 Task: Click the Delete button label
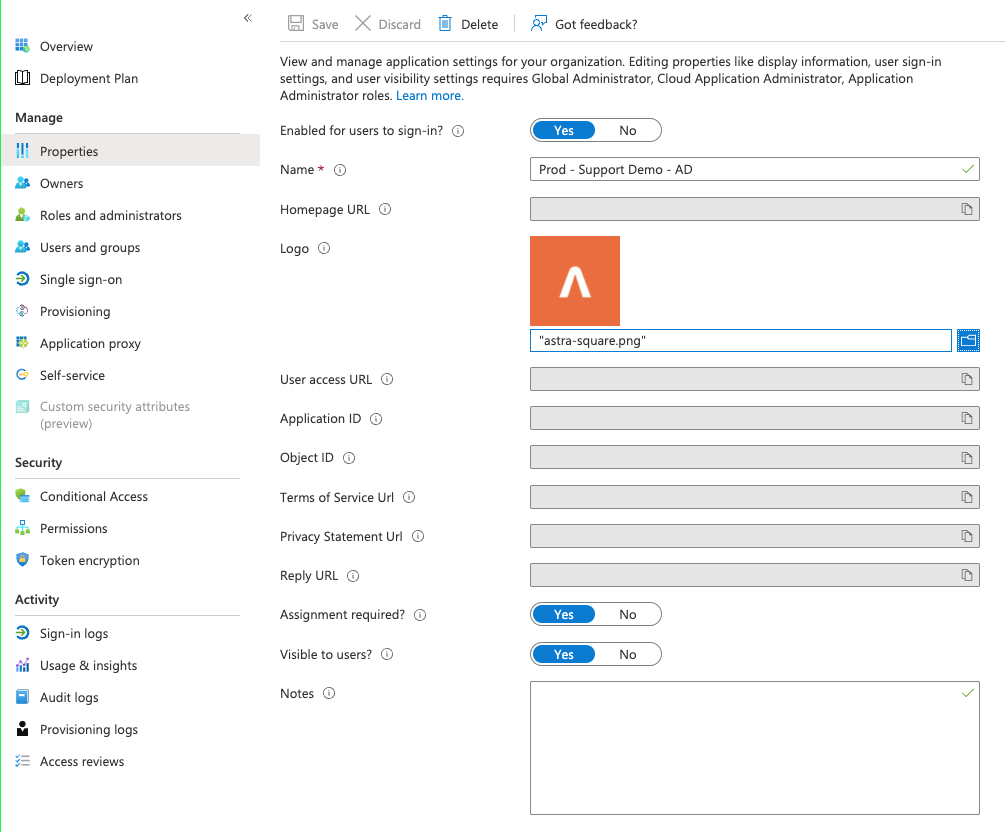point(479,24)
